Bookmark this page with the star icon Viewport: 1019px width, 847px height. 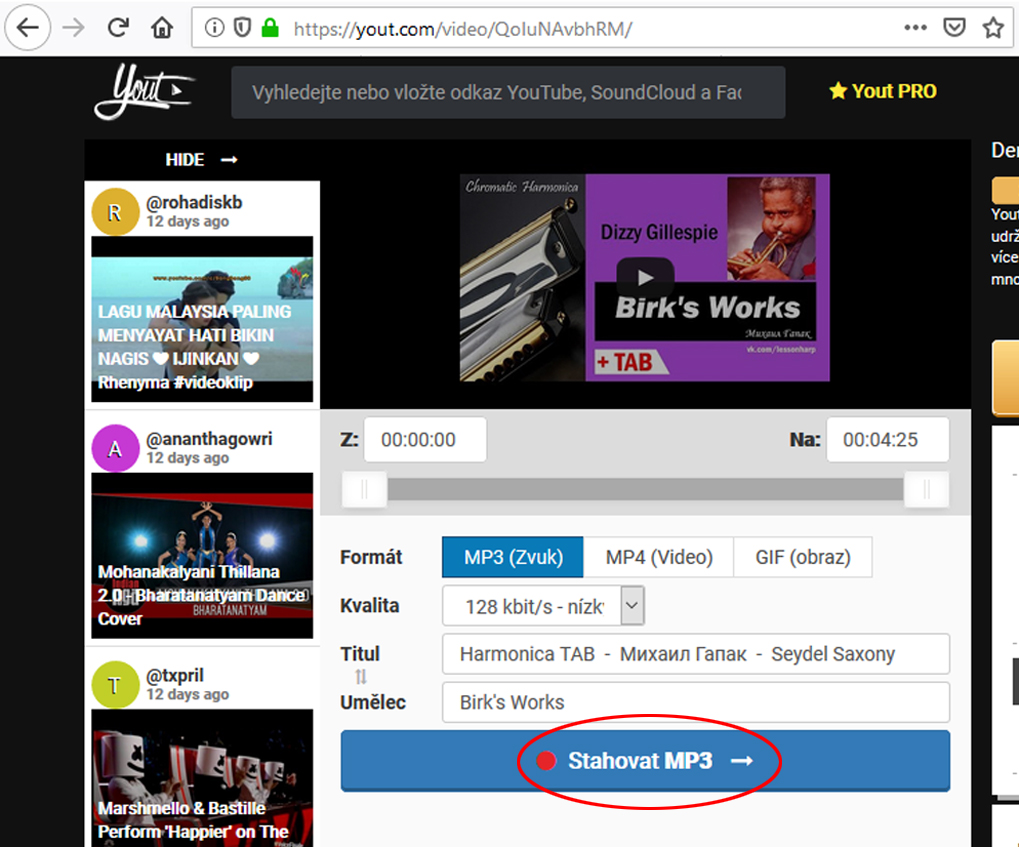(x=993, y=28)
